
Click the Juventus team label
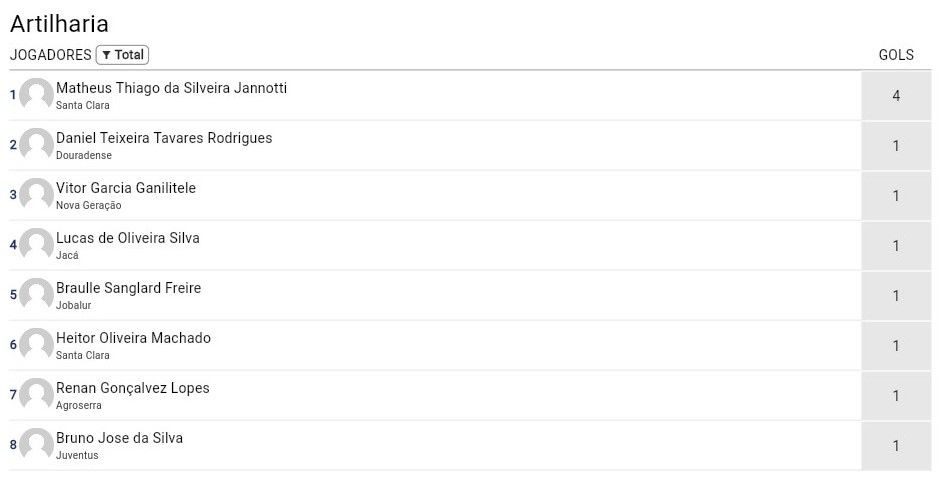coord(77,455)
